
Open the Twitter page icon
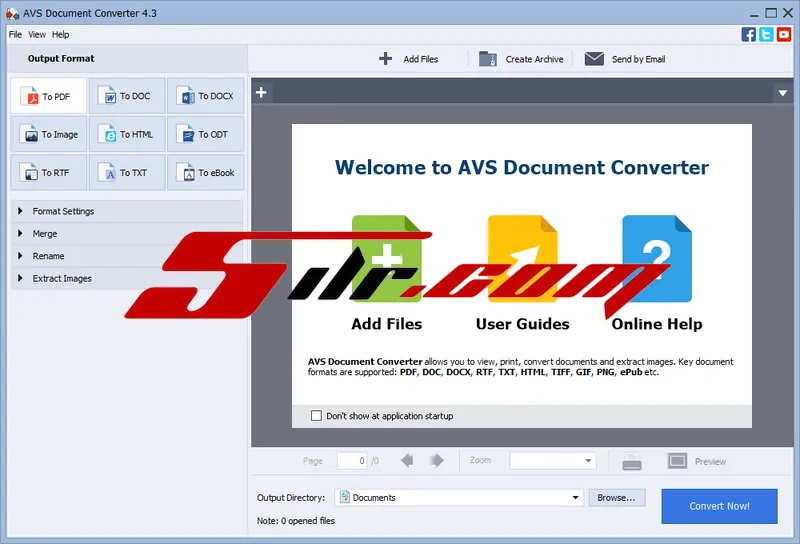(766, 35)
